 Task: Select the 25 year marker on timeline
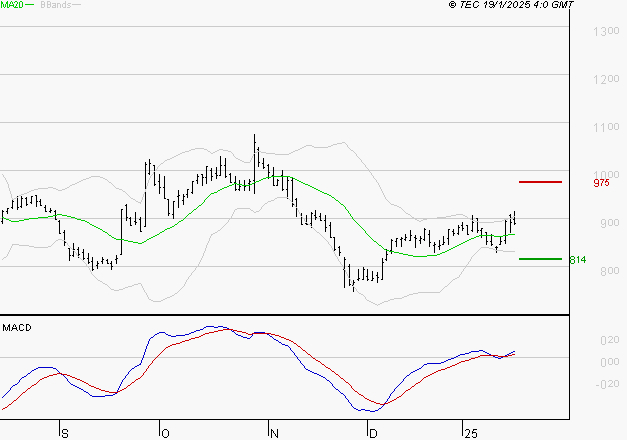tap(471, 433)
